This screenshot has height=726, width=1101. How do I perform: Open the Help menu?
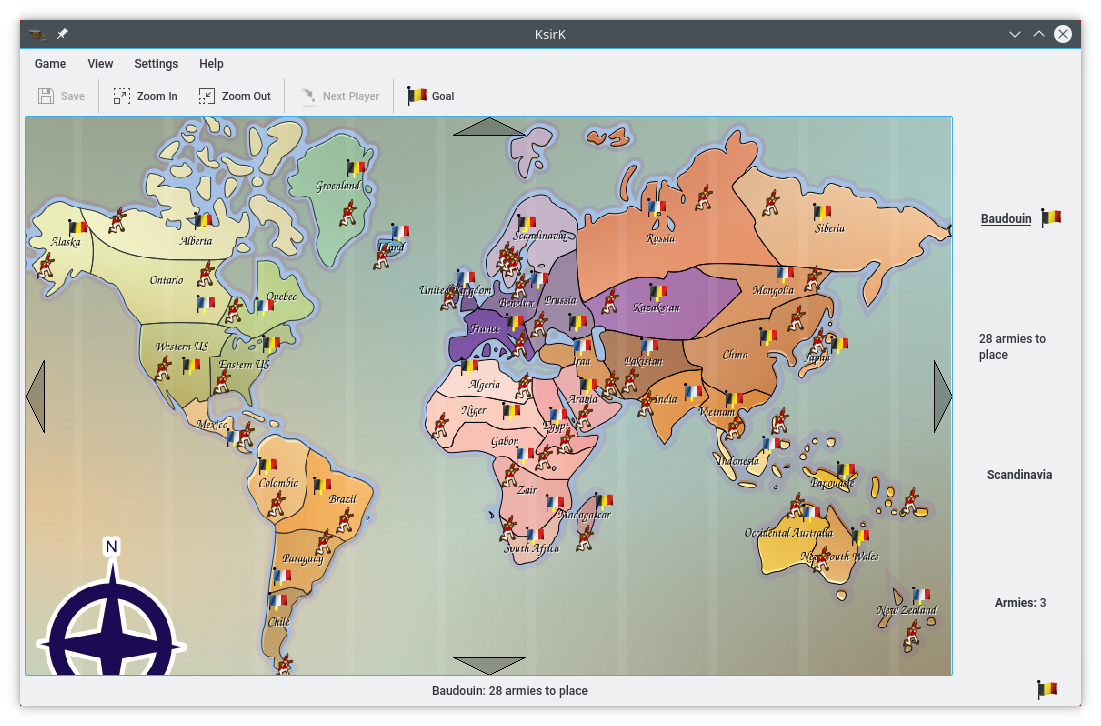pyautogui.click(x=211, y=64)
